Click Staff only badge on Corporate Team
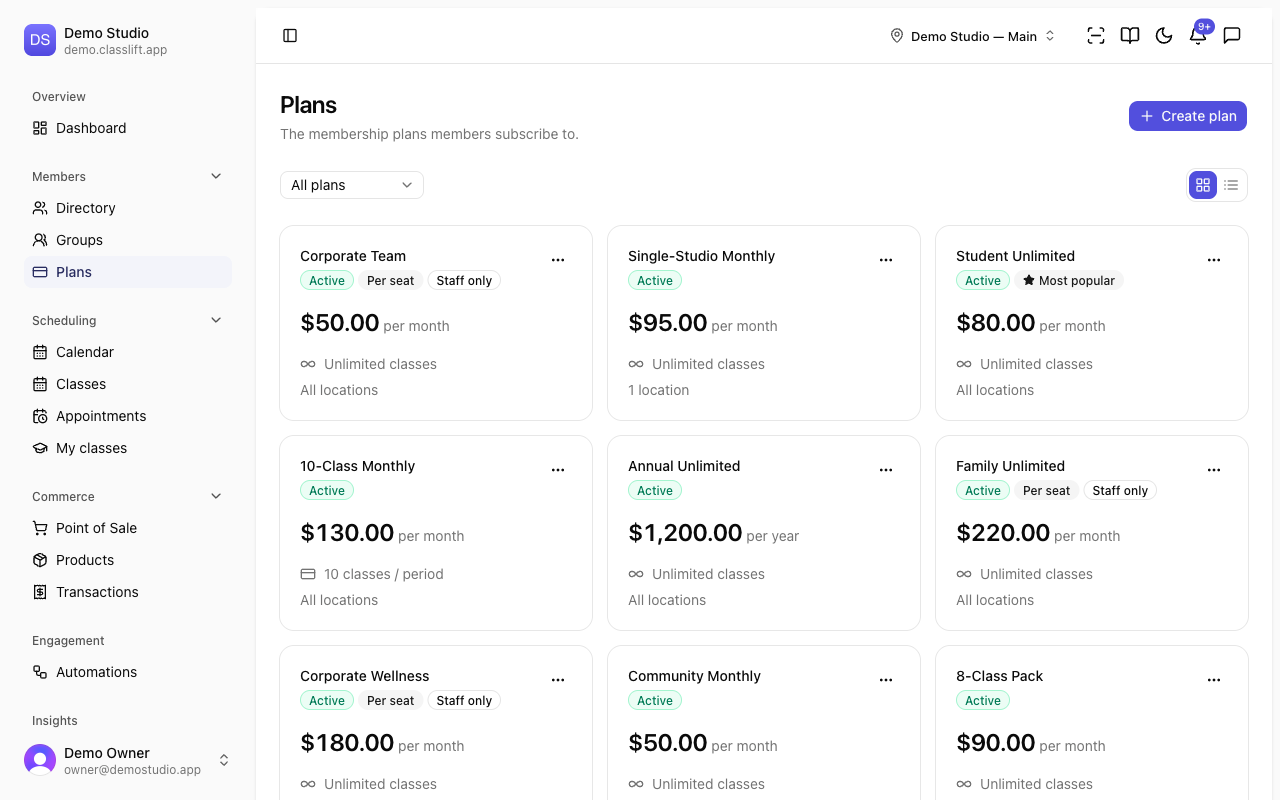Screen dimensions: 1280x800 pyautogui.click(x=464, y=281)
